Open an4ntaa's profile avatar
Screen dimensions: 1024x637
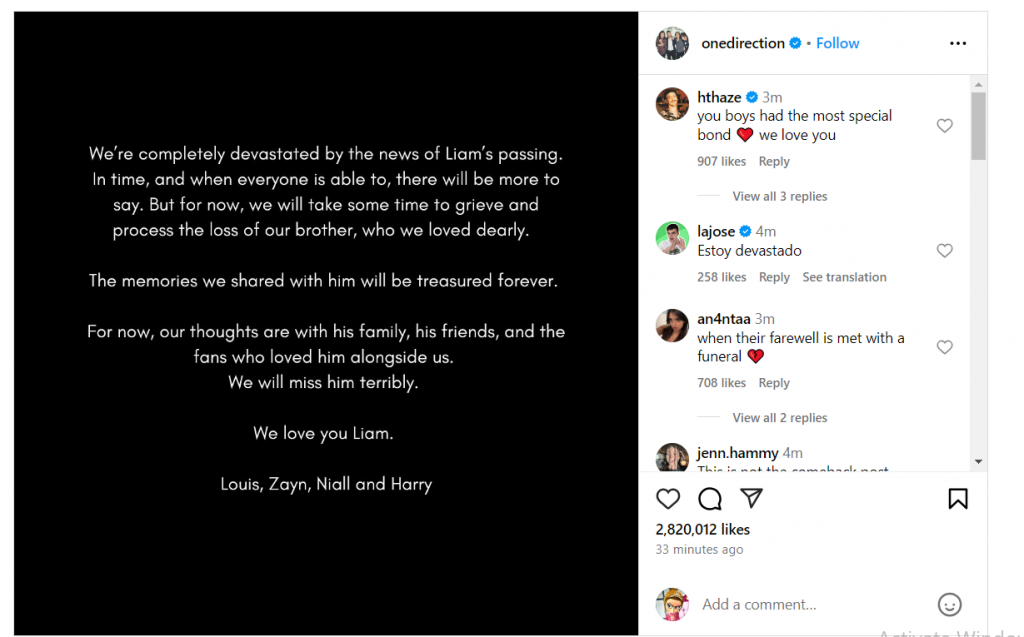672,326
